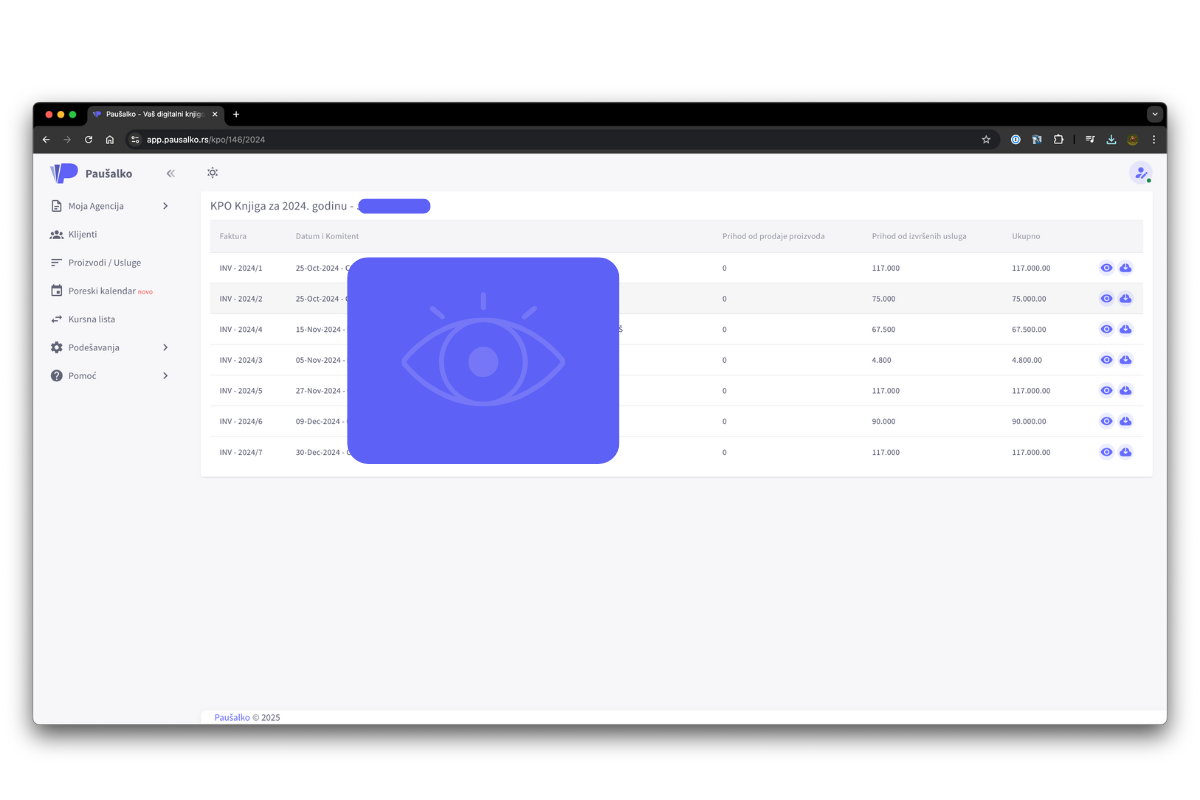Download the INV - 2024/3 invoice
1200x800 pixels.
(x=1125, y=360)
